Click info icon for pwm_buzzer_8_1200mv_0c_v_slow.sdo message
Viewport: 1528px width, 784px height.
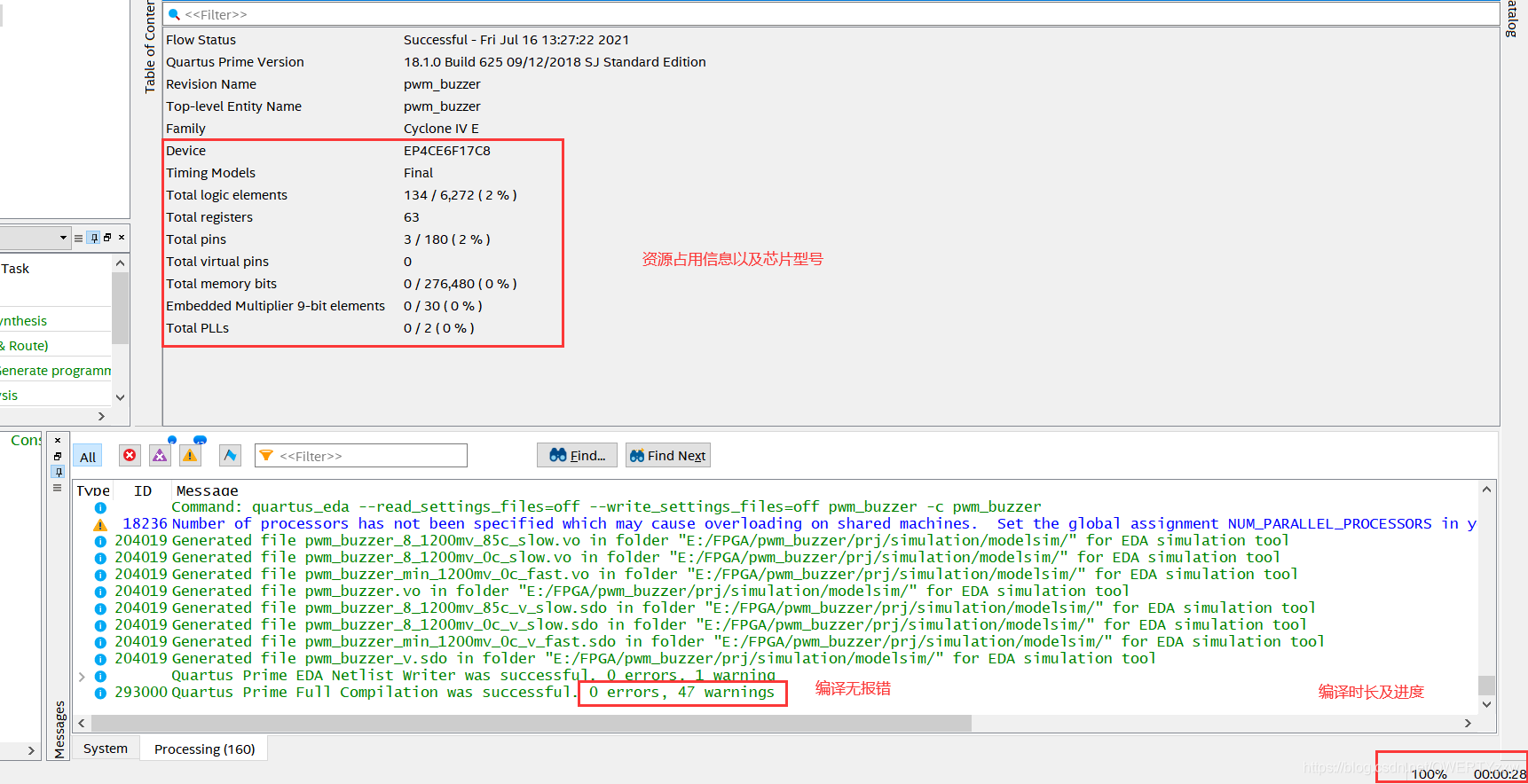pyautogui.click(x=100, y=625)
